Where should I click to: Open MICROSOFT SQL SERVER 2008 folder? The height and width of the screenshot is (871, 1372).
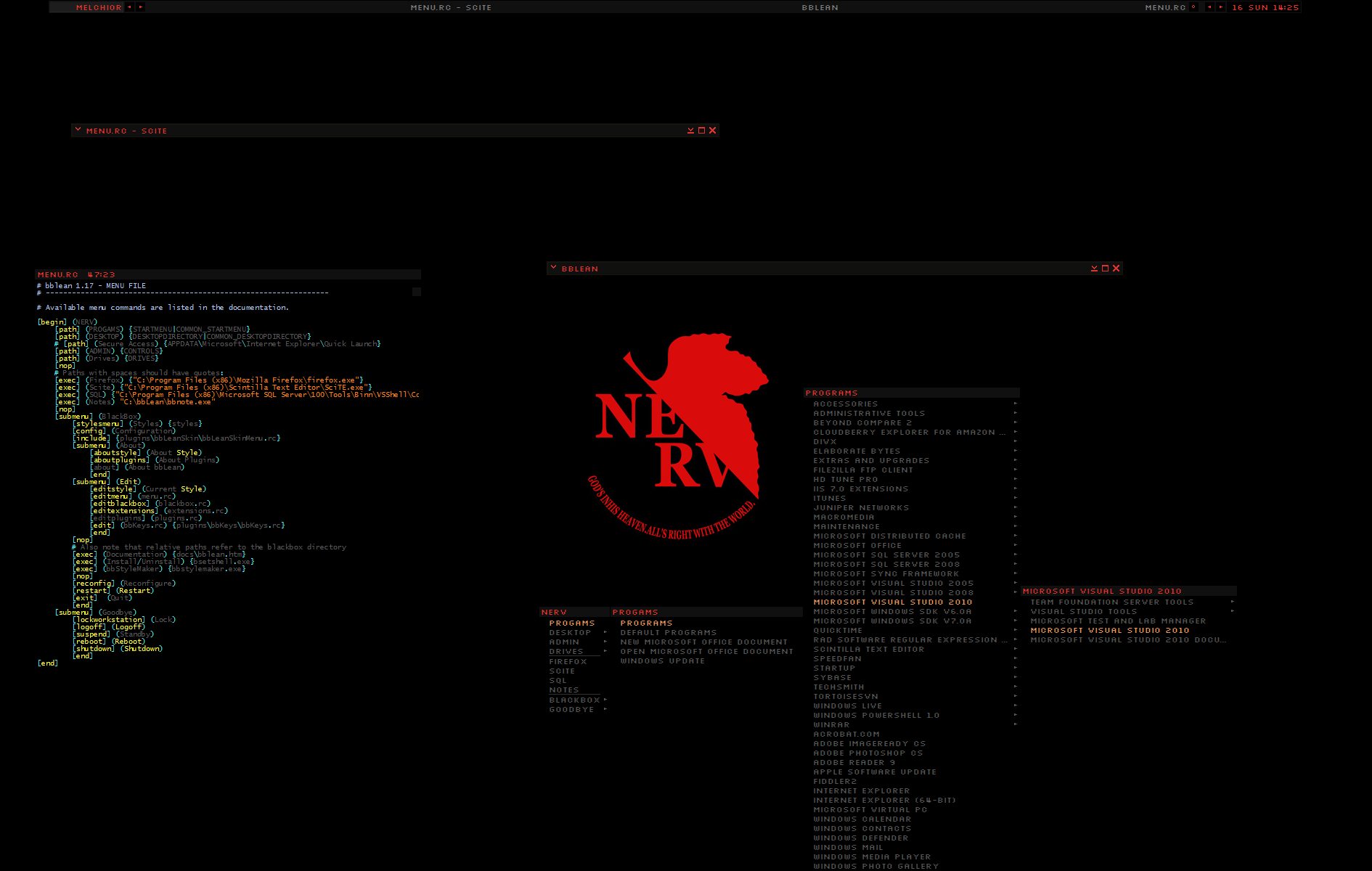(886, 564)
